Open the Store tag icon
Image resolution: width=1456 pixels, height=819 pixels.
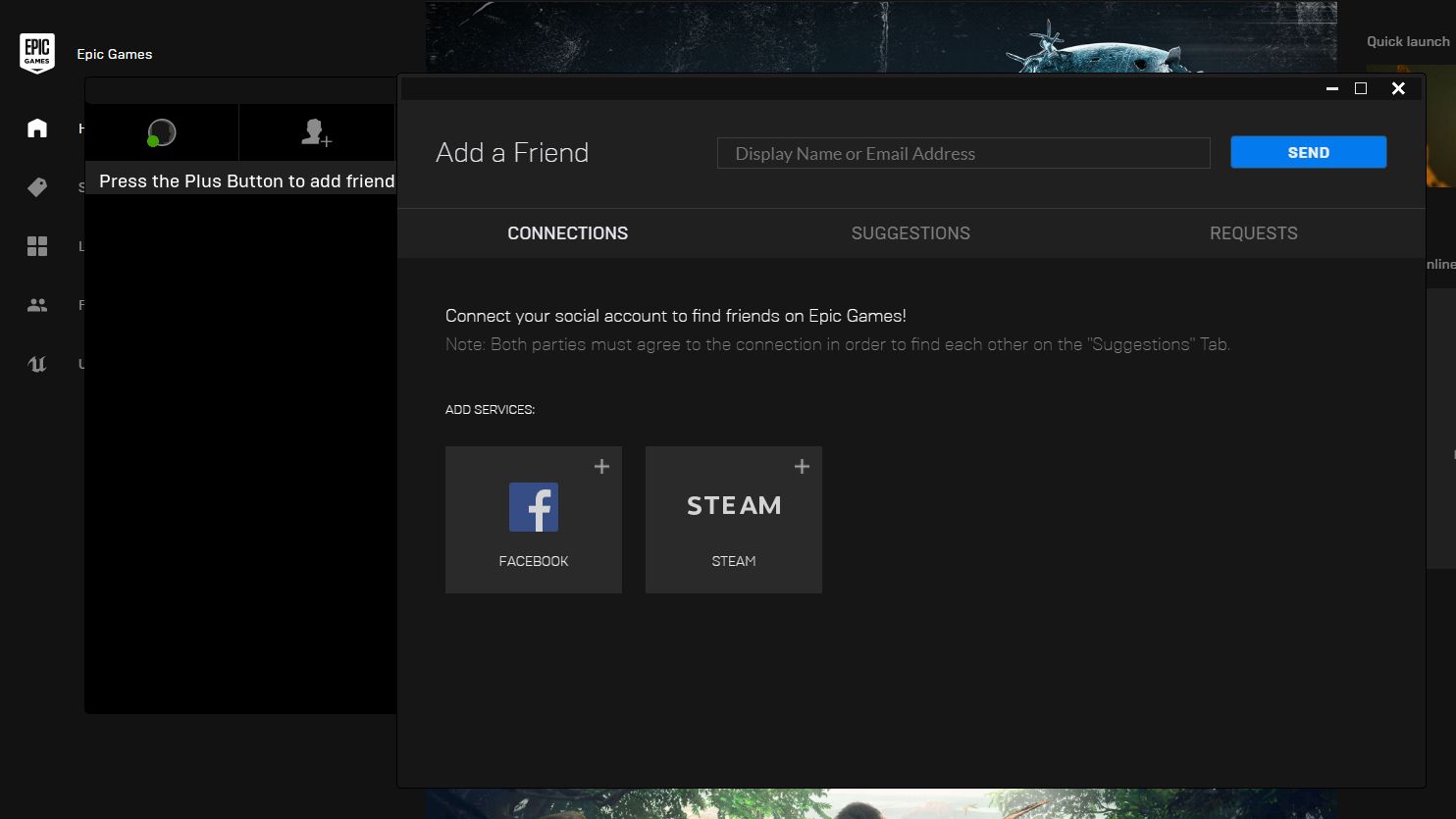37,187
